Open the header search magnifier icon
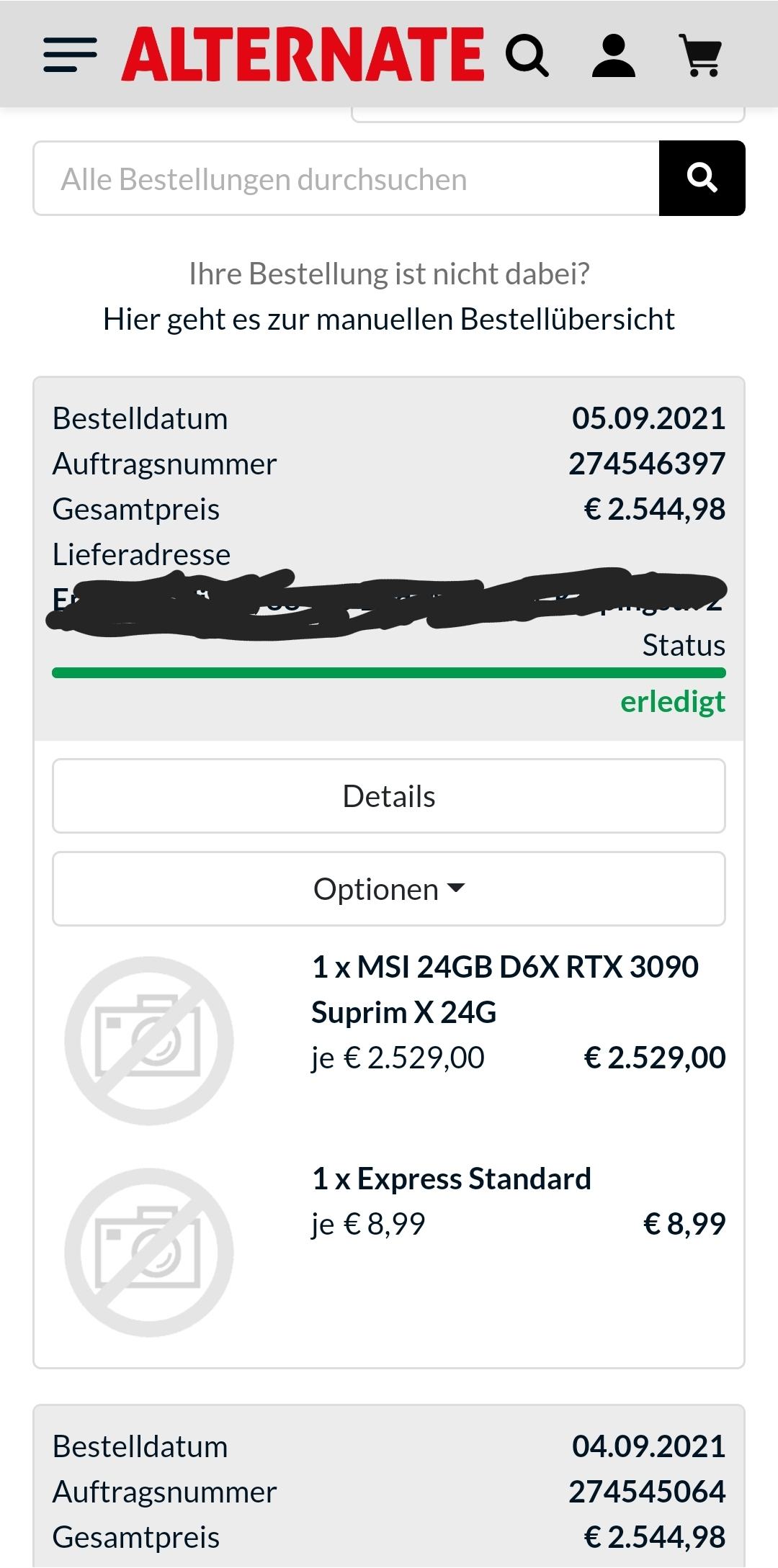Screen dimensions: 778x1568 pyautogui.click(x=527, y=56)
